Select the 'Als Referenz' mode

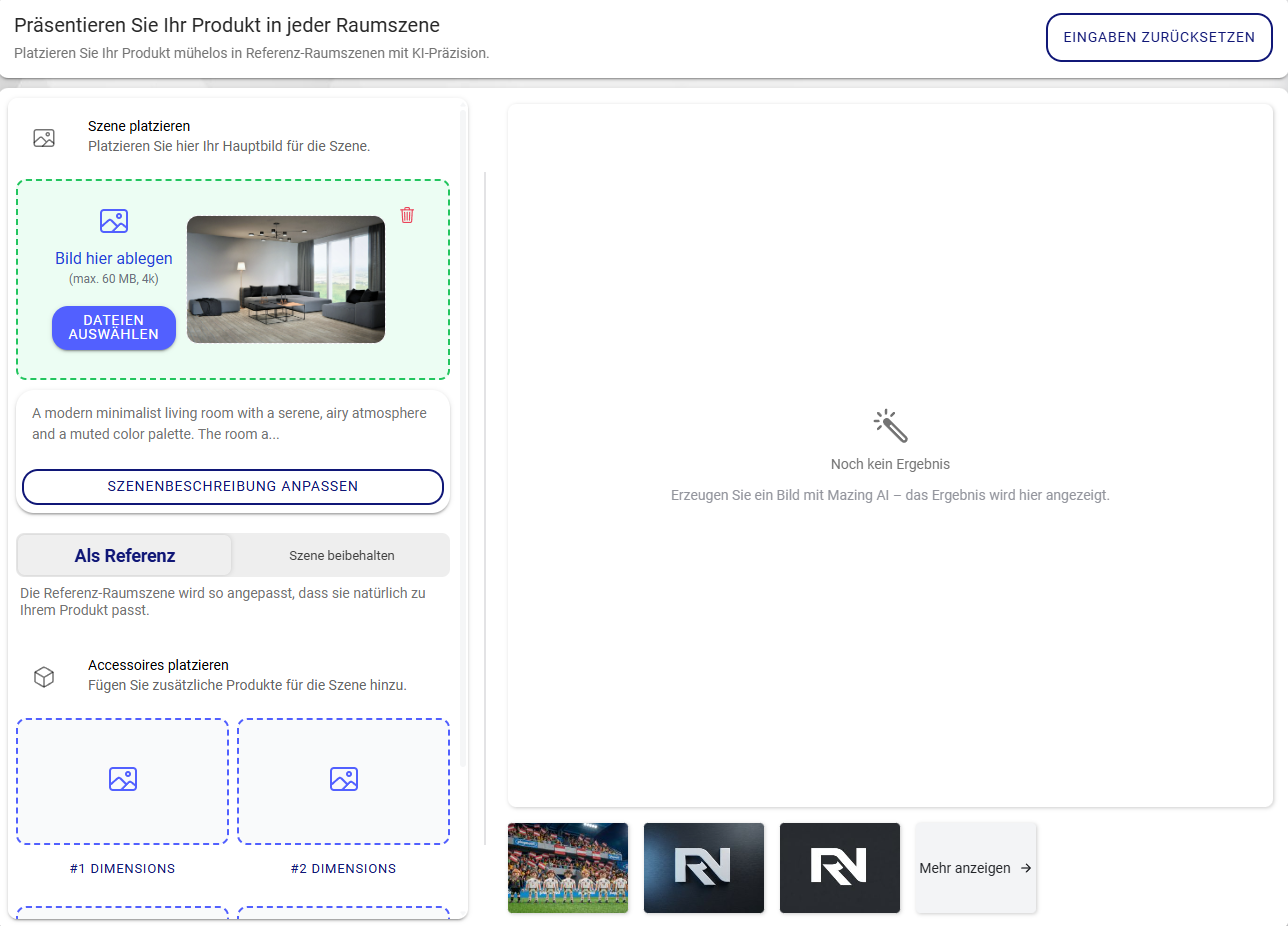(x=125, y=555)
